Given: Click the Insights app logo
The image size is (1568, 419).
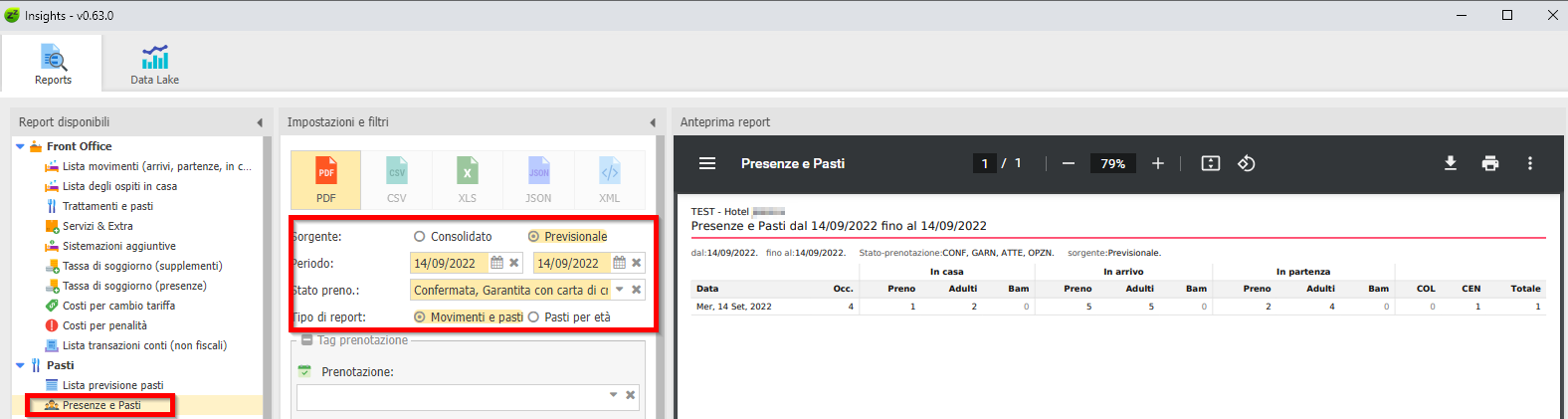Looking at the screenshot, I should pos(12,15).
